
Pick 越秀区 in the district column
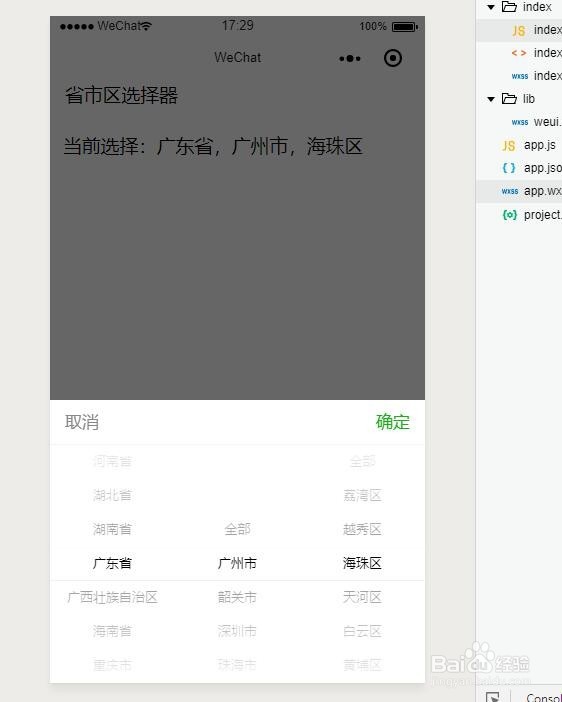pyautogui.click(x=362, y=529)
